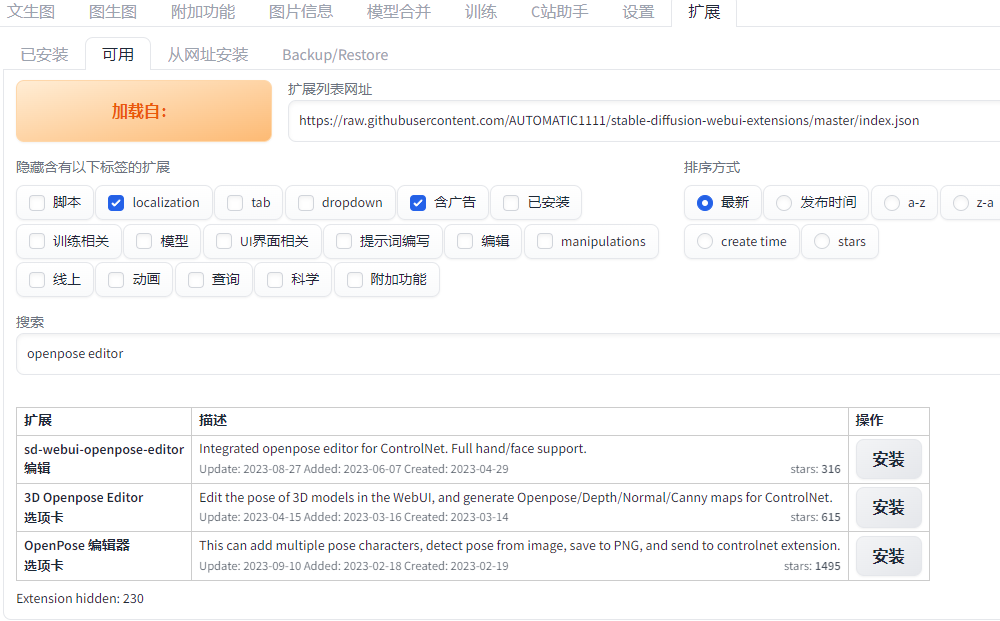Open the 设置 (Settings) tab
The width and height of the screenshot is (1000, 621).
tap(638, 13)
